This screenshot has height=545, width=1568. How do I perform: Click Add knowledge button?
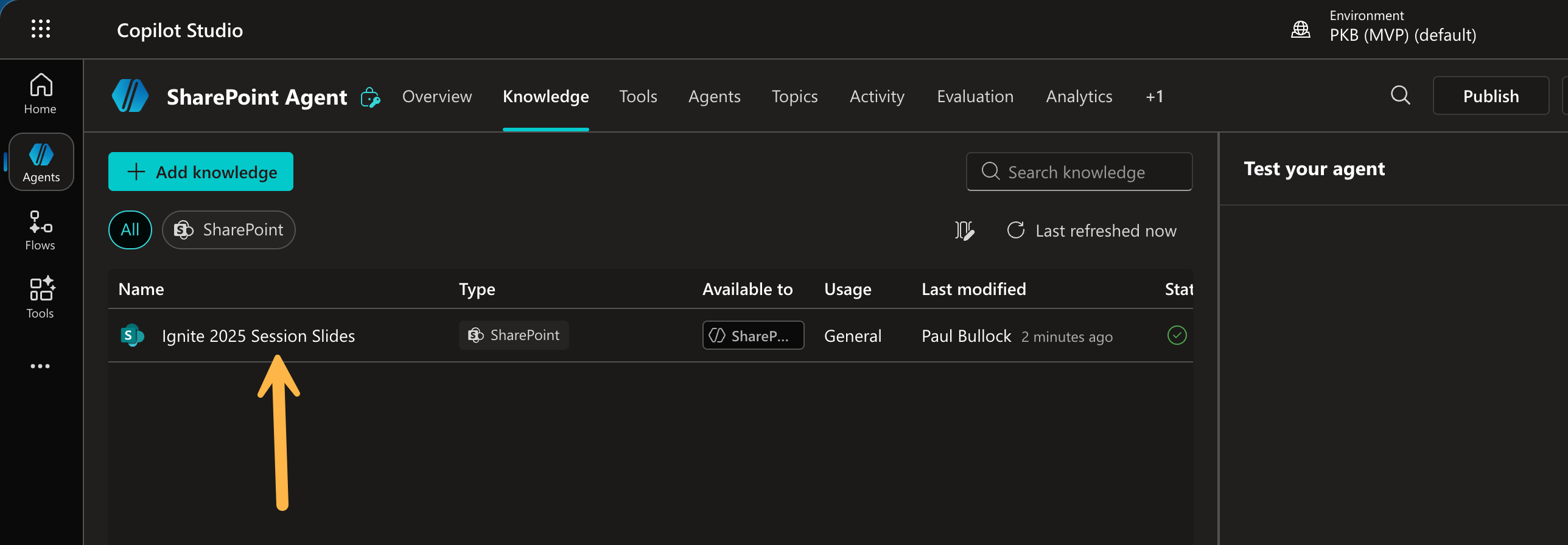point(201,172)
